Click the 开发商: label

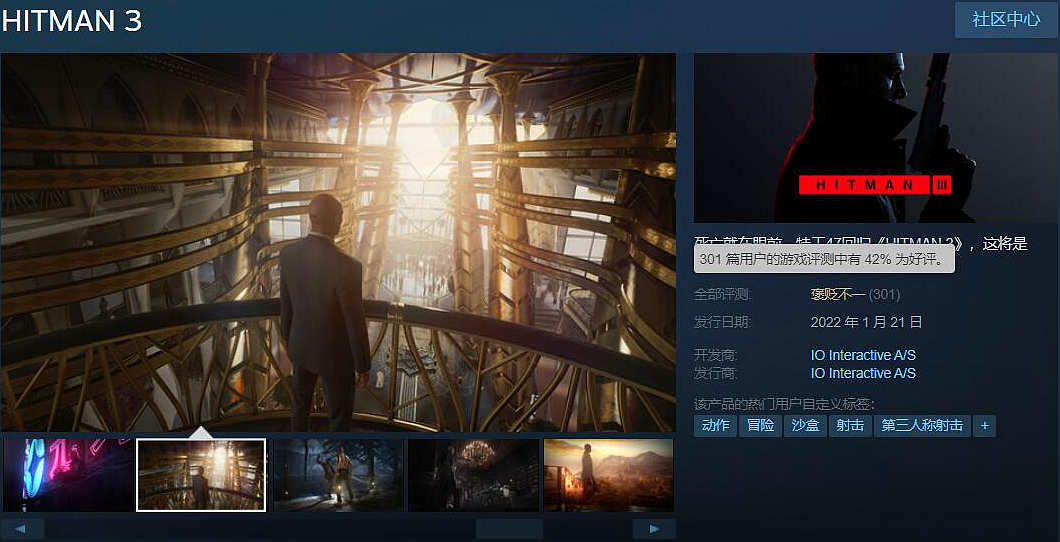point(716,355)
